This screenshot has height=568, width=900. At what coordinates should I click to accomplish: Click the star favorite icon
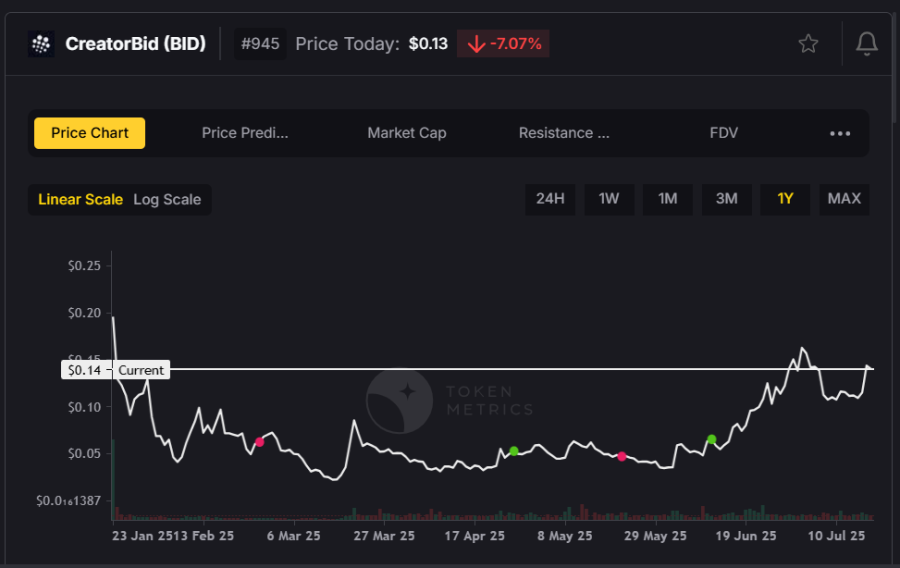pos(808,44)
